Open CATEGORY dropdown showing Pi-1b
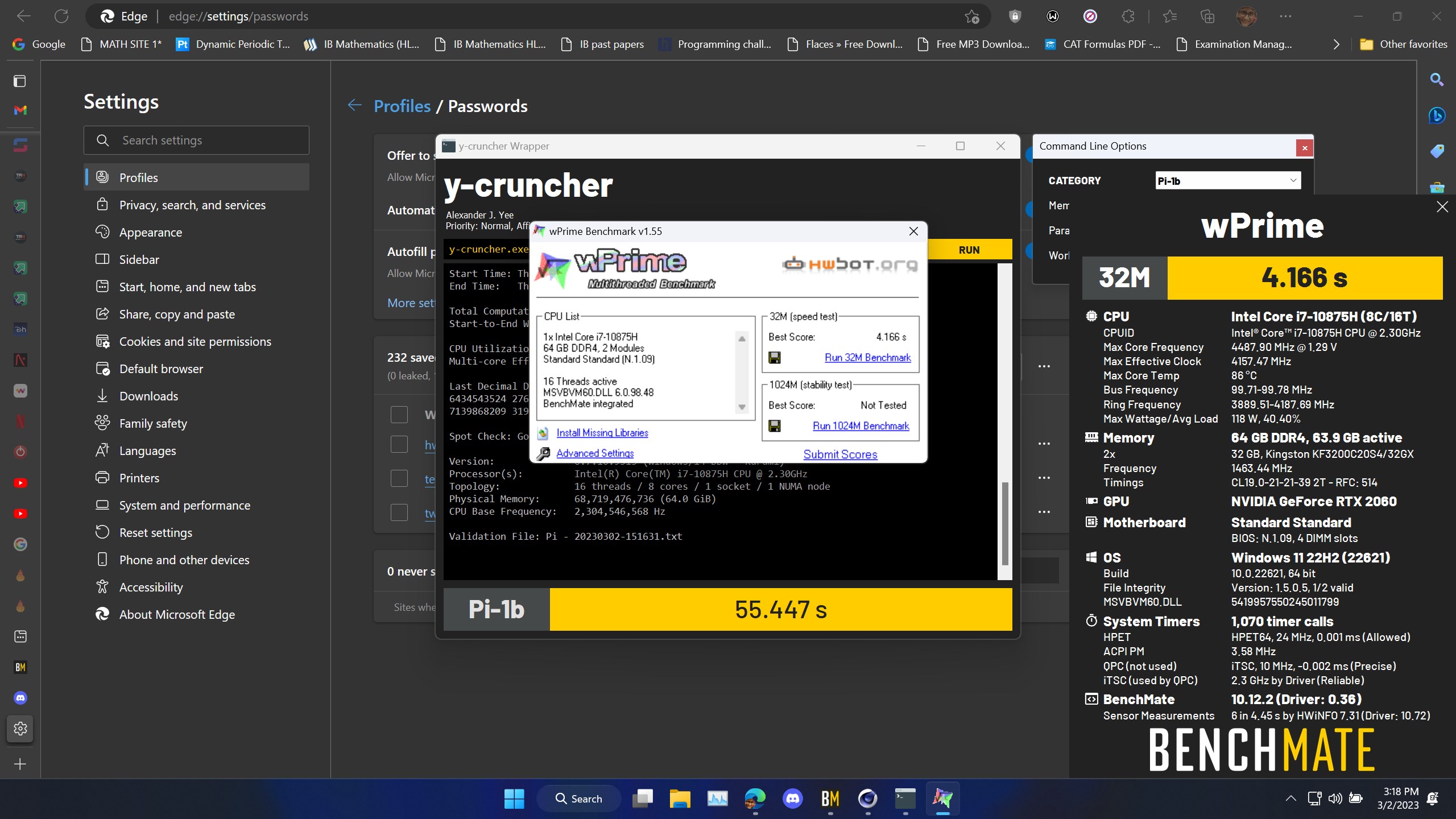 click(x=1228, y=181)
